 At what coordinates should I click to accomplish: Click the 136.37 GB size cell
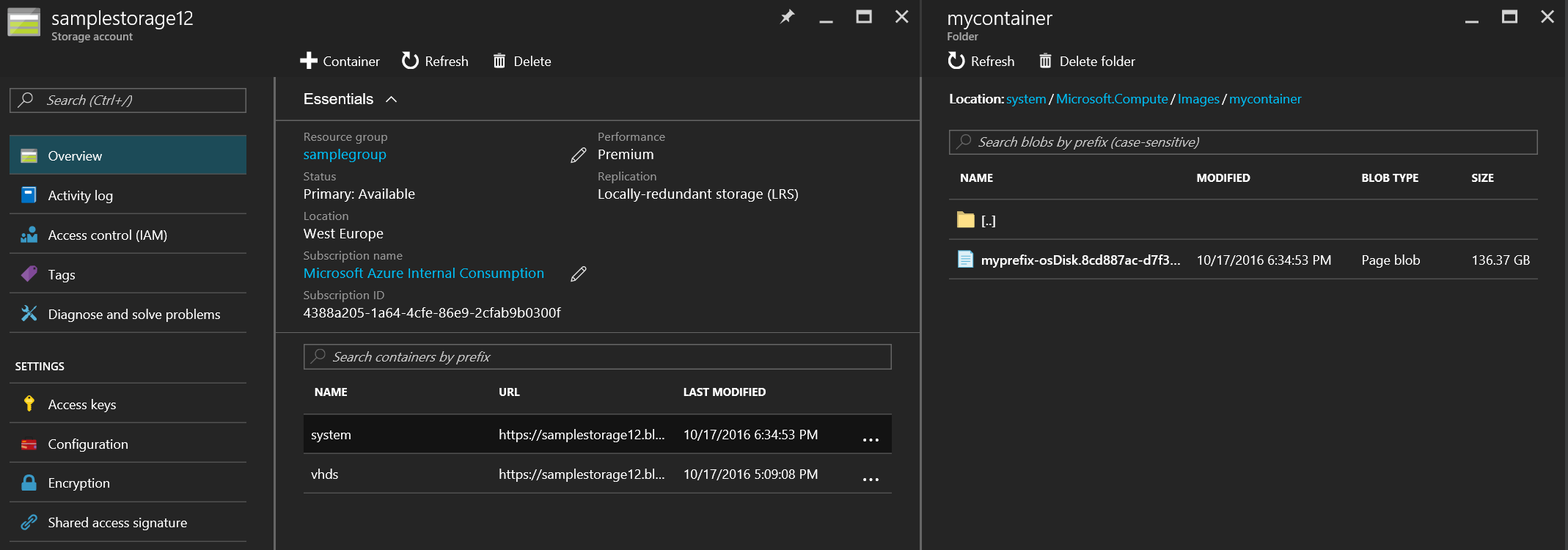(x=1501, y=260)
